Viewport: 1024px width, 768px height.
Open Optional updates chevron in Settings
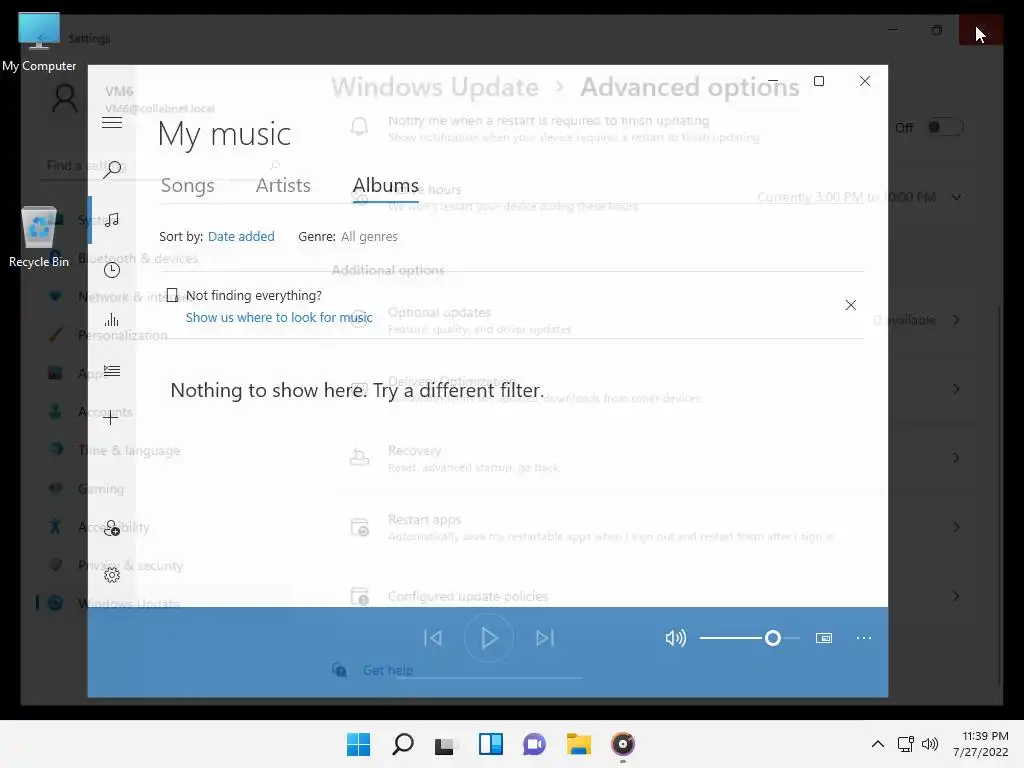point(956,320)
